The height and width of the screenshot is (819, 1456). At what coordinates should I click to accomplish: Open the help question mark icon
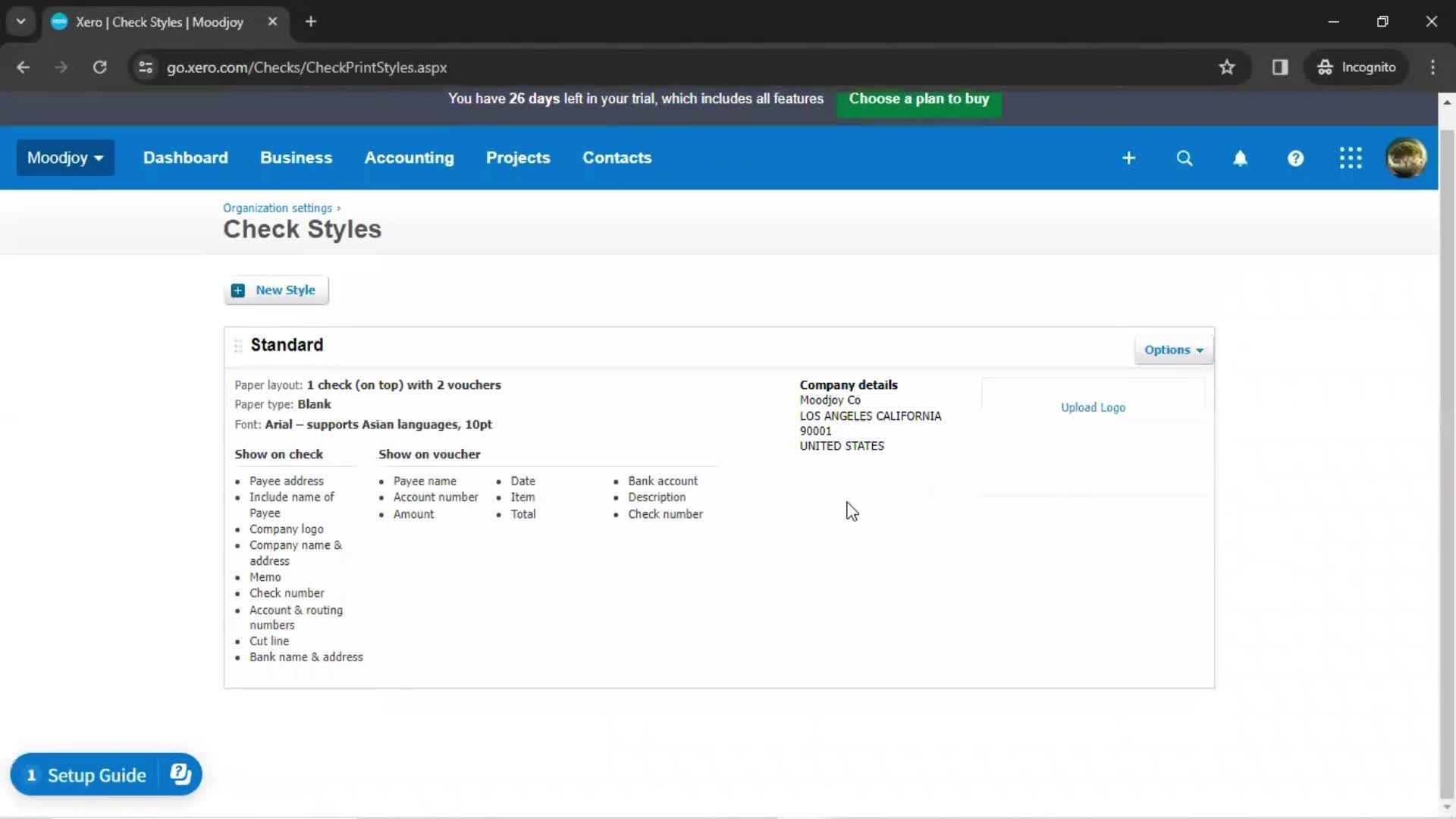click(x=1295, y=158)
